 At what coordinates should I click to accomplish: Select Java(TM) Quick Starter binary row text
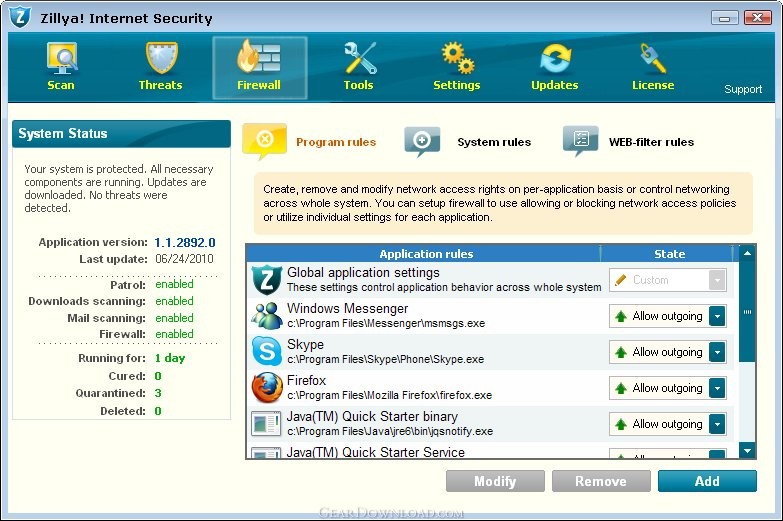[390, 424]
